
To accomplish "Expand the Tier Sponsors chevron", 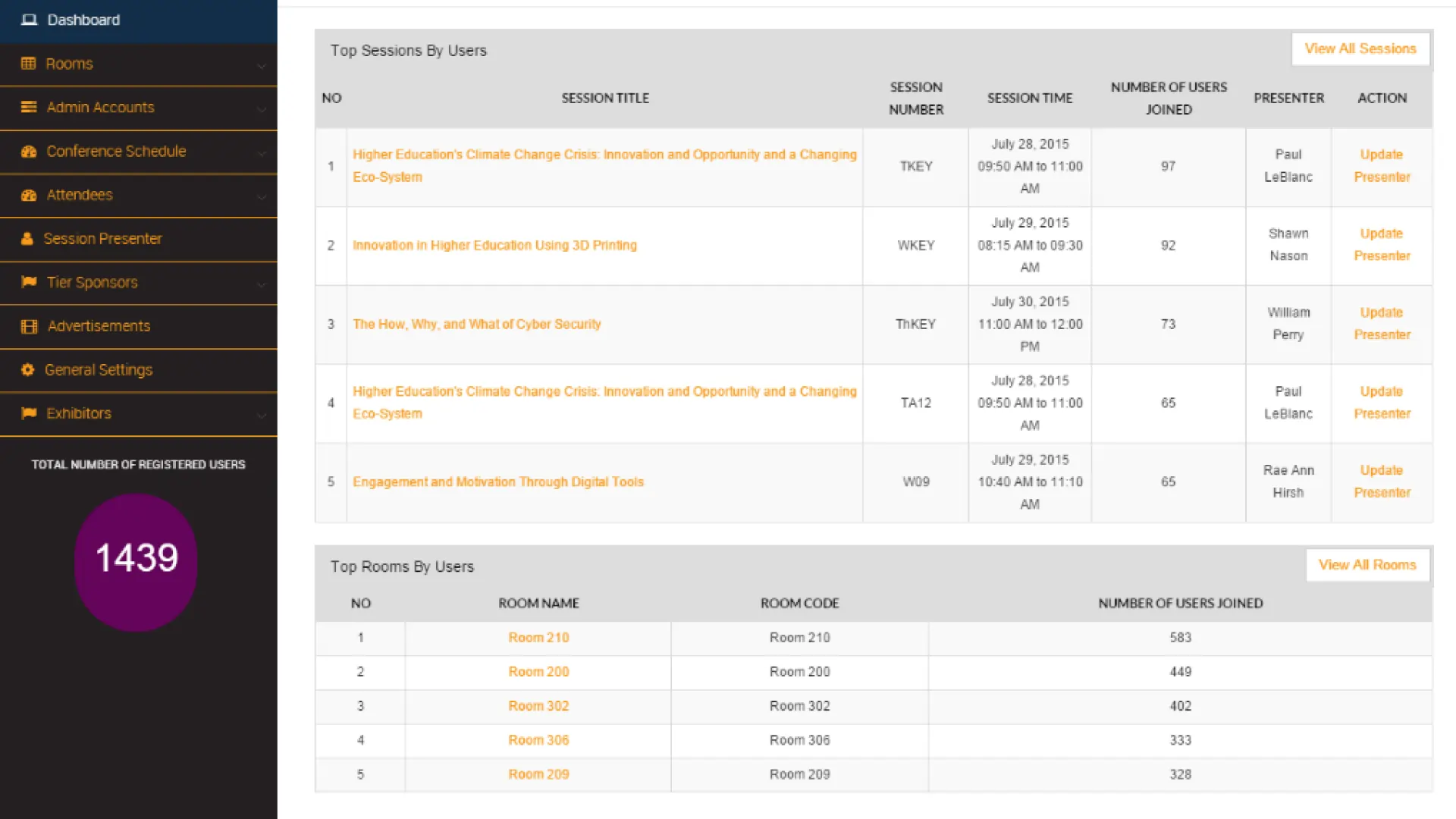I will point(261,284).
